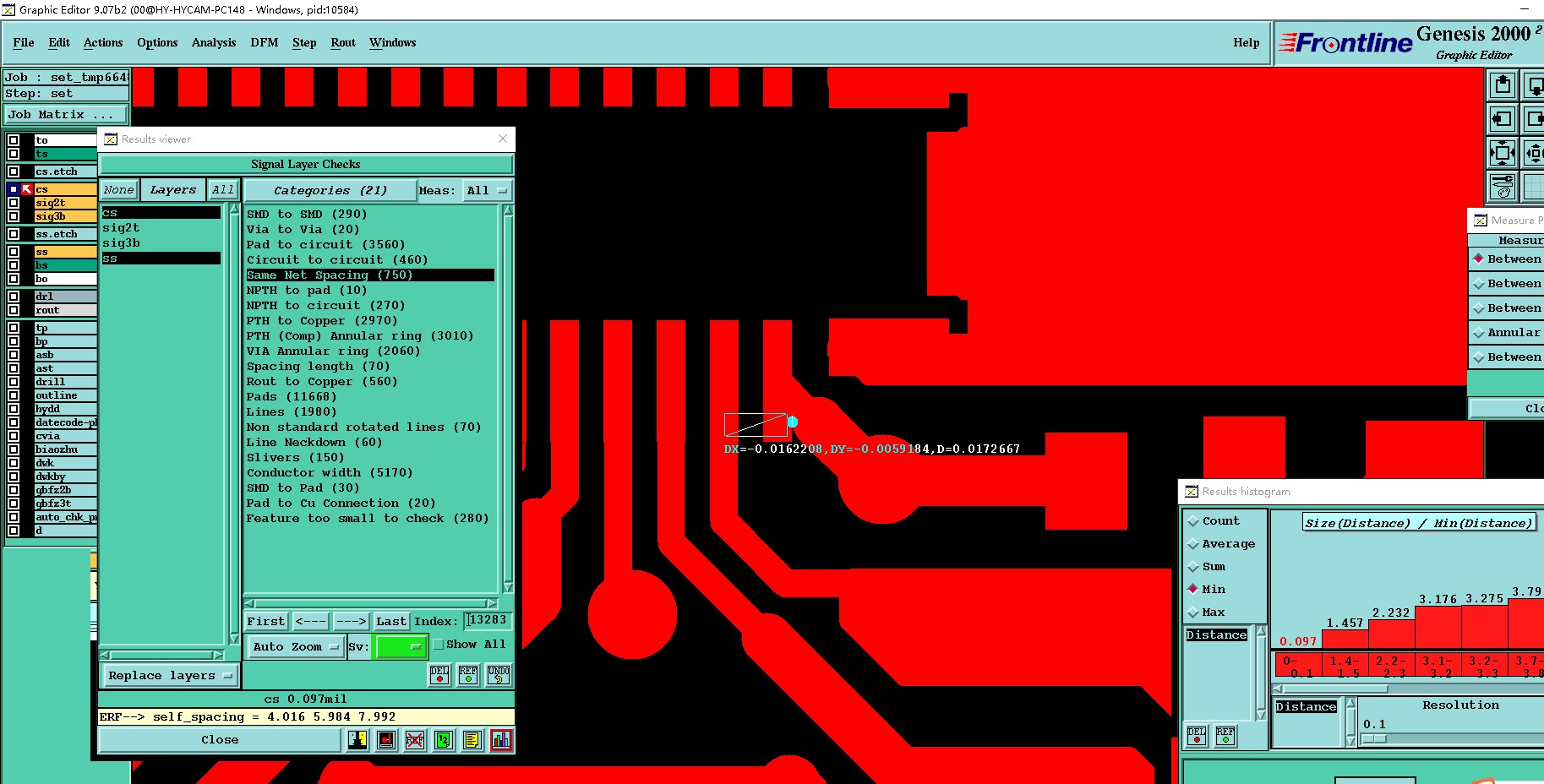Toggle the checkbox for layer cs.etch
This screenshot has width=1544, height=784.
pos(14,171)
